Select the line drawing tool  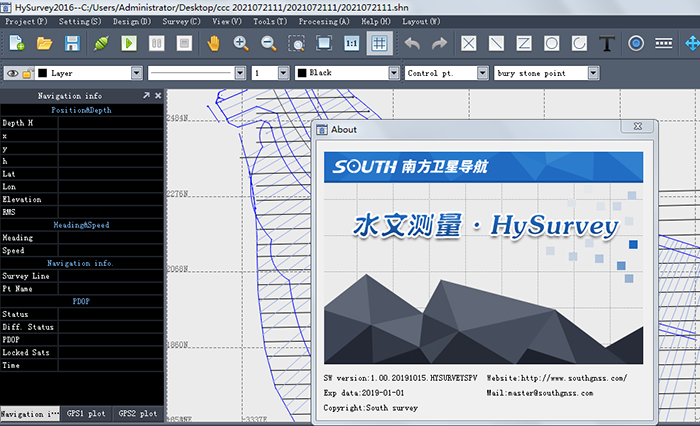coord(496,43)
